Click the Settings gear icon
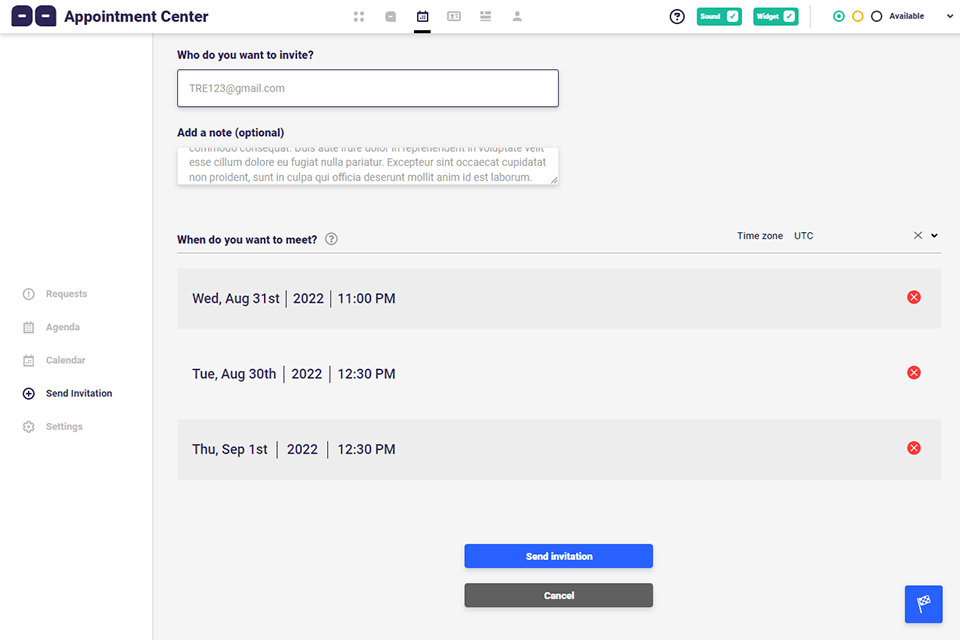 (29, 427)
